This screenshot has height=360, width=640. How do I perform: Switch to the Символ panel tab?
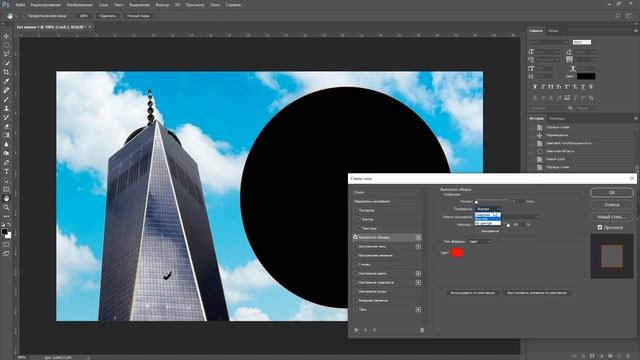[x=536, y=31]
